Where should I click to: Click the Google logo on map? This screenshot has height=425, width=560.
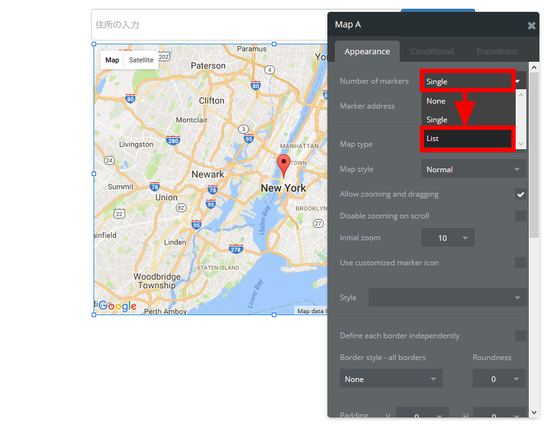(x=118, y=306)
